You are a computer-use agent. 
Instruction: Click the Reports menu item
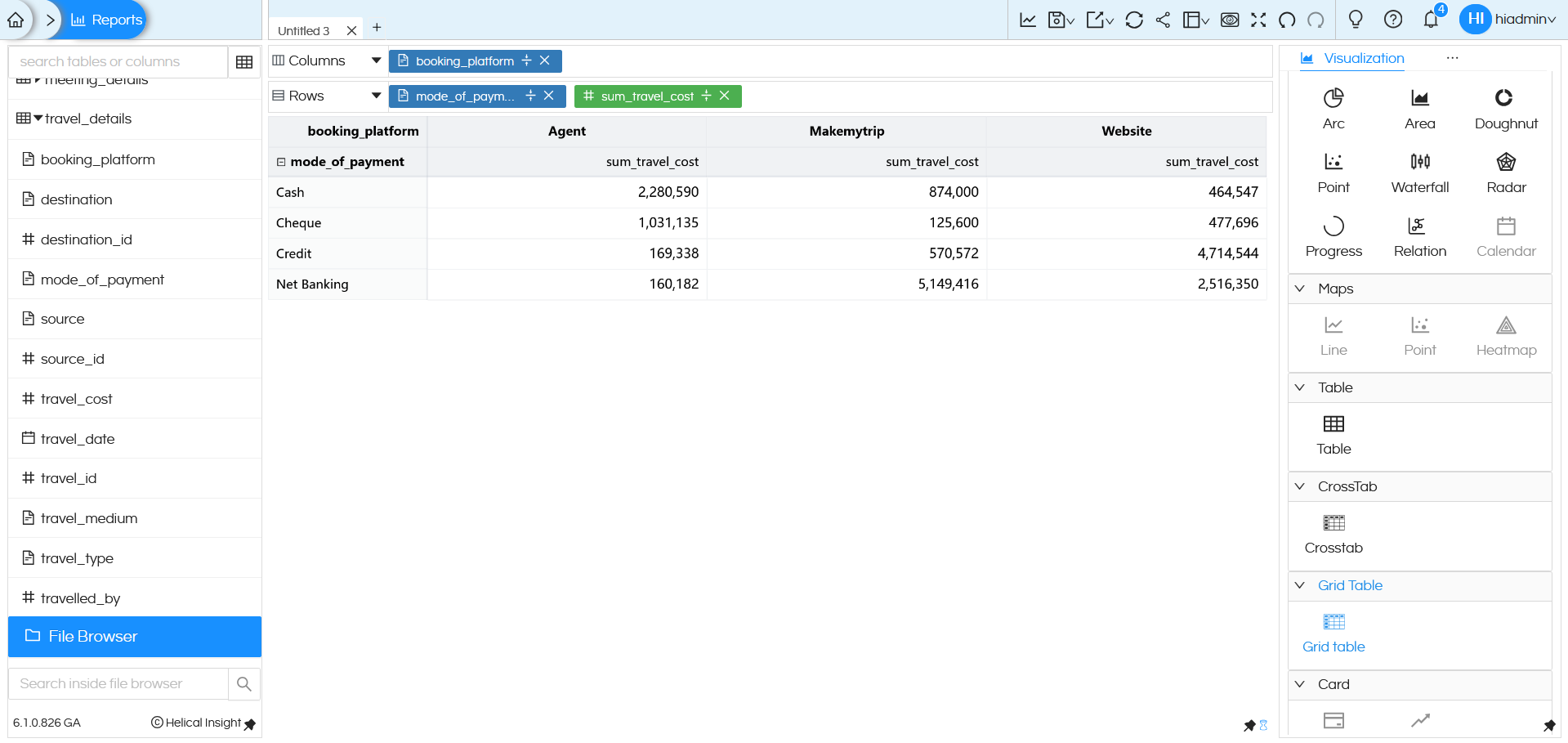click(x=105, y=19)
